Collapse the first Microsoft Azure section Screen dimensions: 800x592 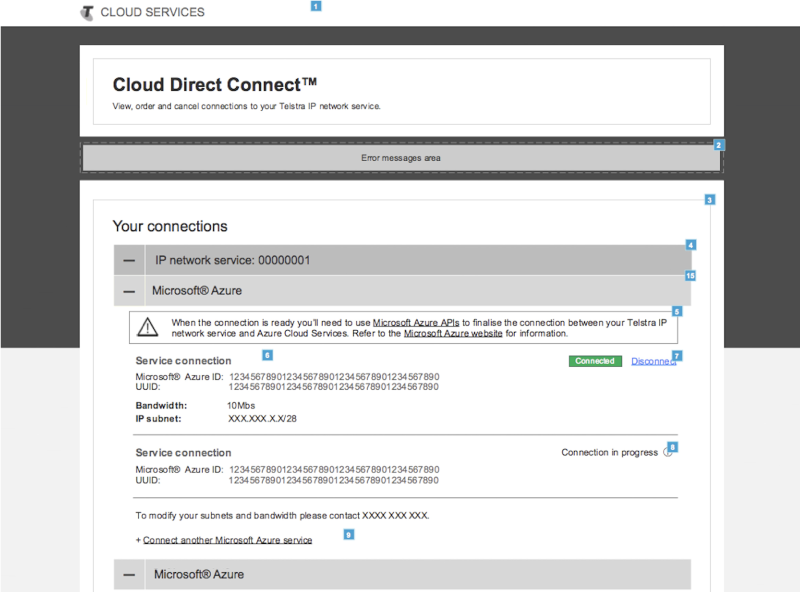pyautogui.click(x=130, y=291)
